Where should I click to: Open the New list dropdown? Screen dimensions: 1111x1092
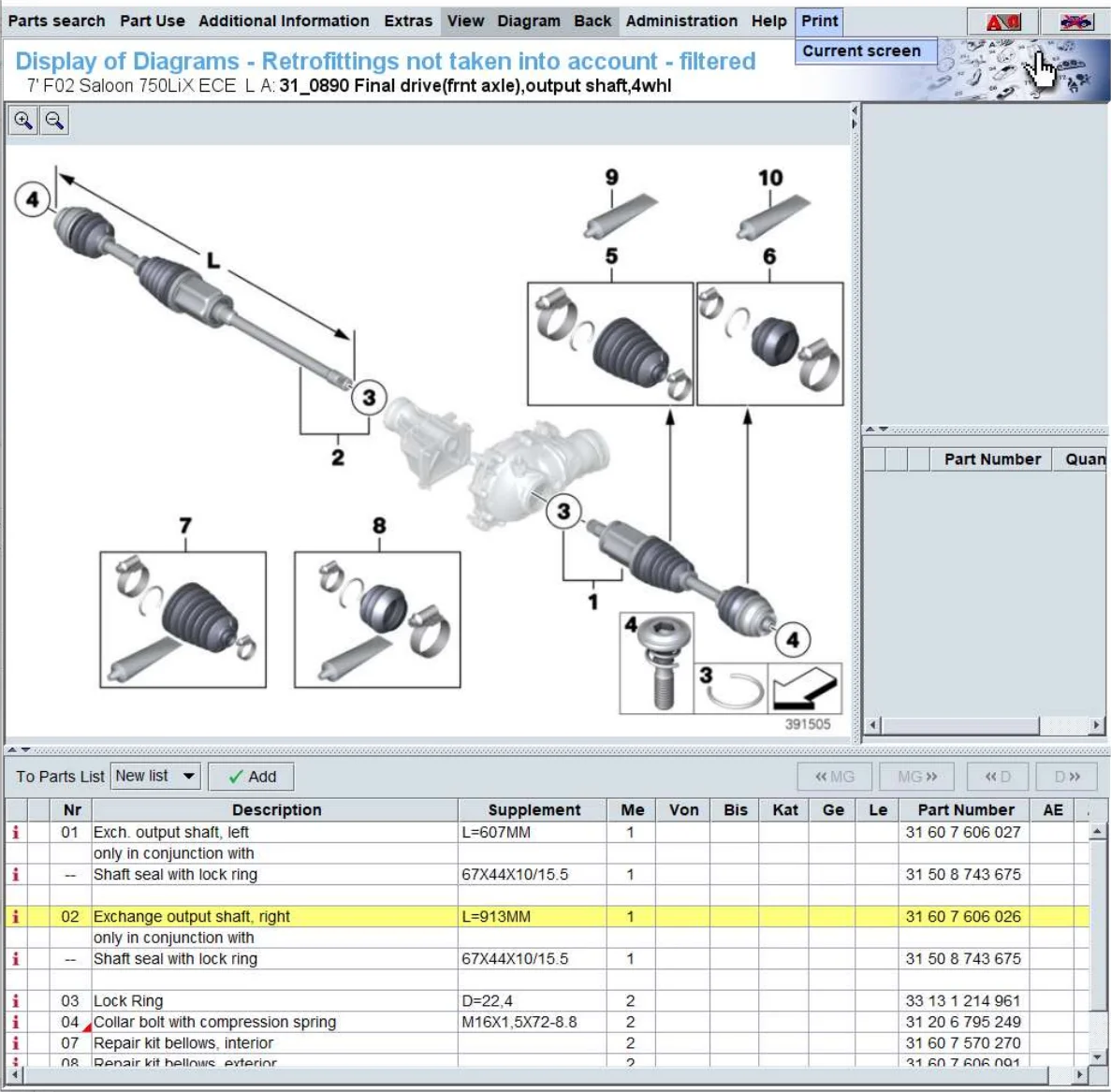pyautogui.click(x=156, y=776)
